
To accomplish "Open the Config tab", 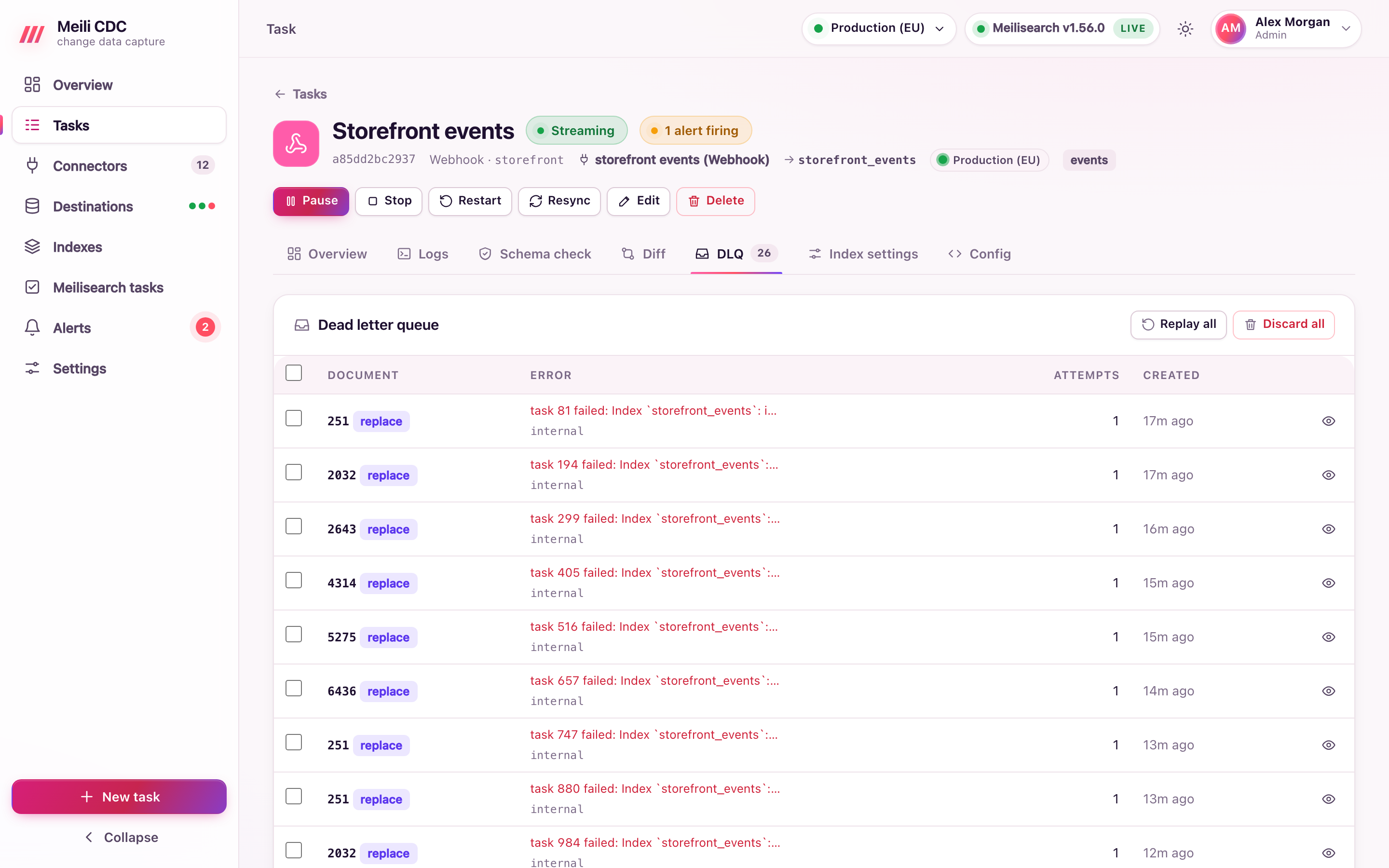I will (979, 254).
